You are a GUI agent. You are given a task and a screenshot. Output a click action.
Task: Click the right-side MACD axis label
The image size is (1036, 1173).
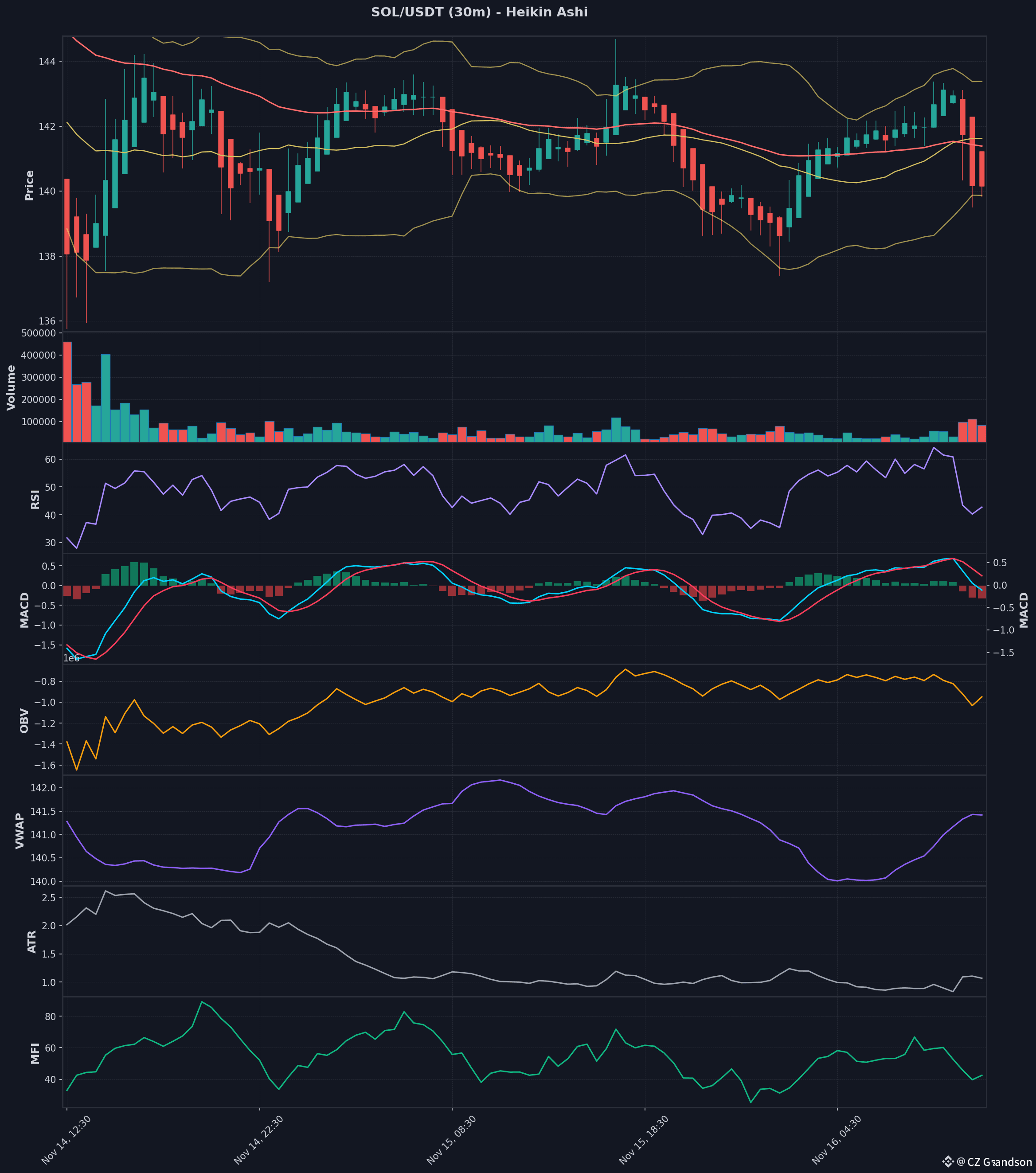[1024, 610]
